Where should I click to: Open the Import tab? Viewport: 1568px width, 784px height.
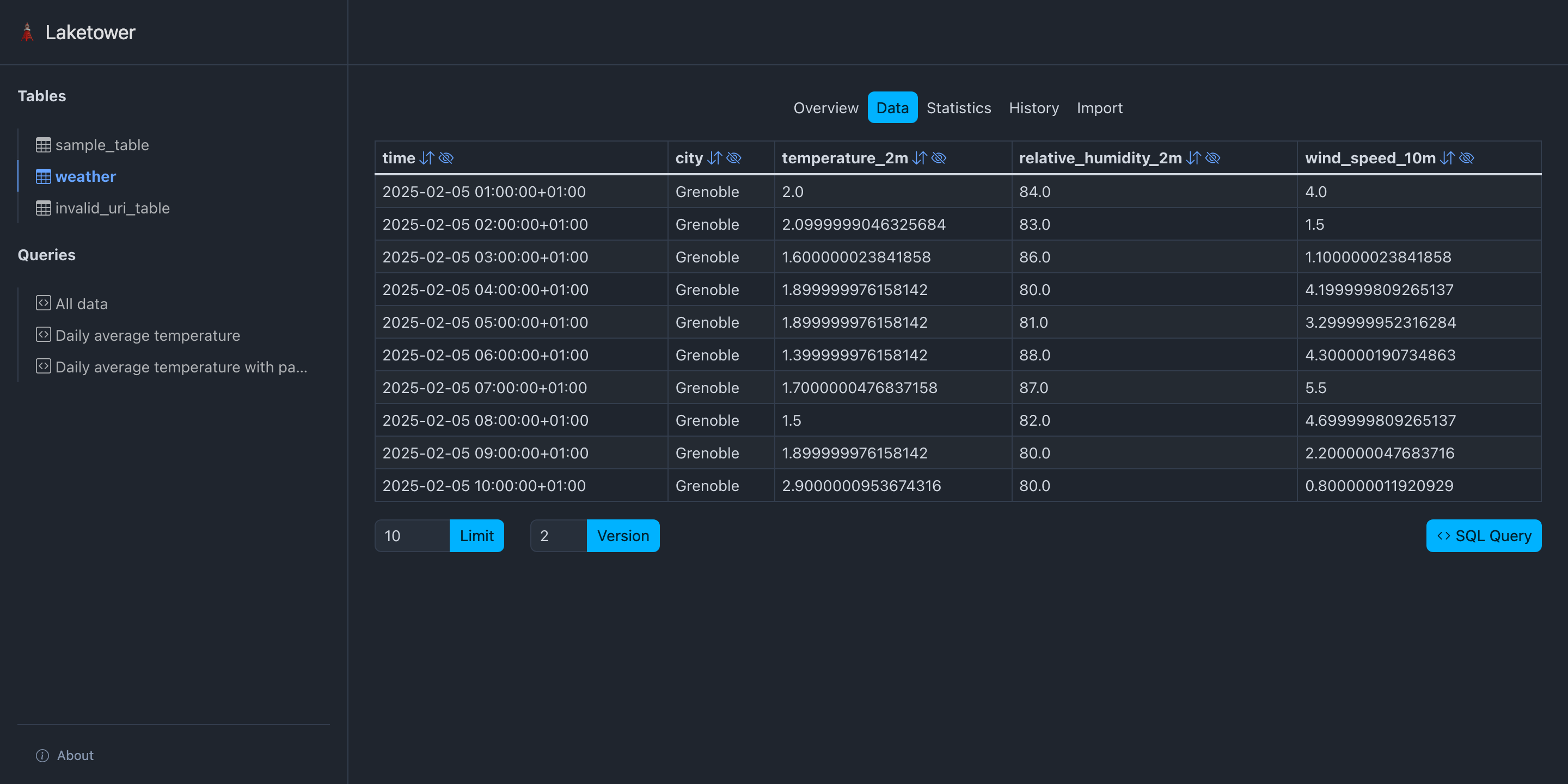point(1099,108)
